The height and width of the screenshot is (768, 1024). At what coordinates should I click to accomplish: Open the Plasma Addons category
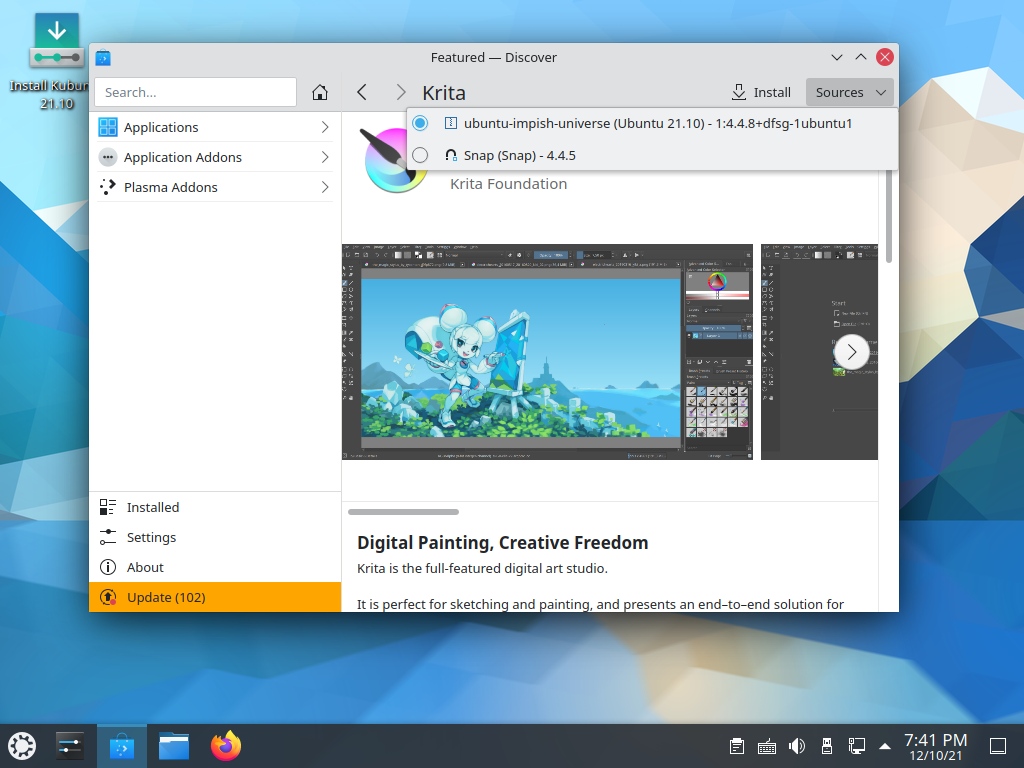(x=215, y=187)
